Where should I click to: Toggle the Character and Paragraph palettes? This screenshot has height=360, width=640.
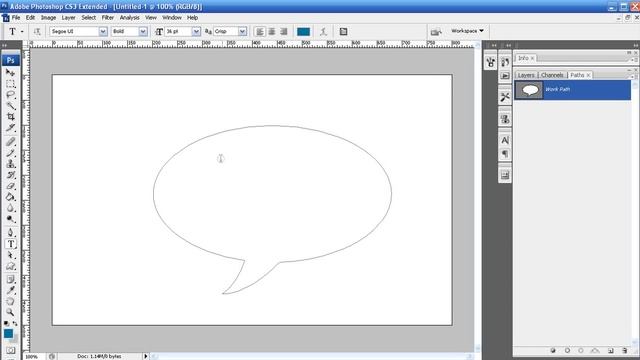coord(343,31)
